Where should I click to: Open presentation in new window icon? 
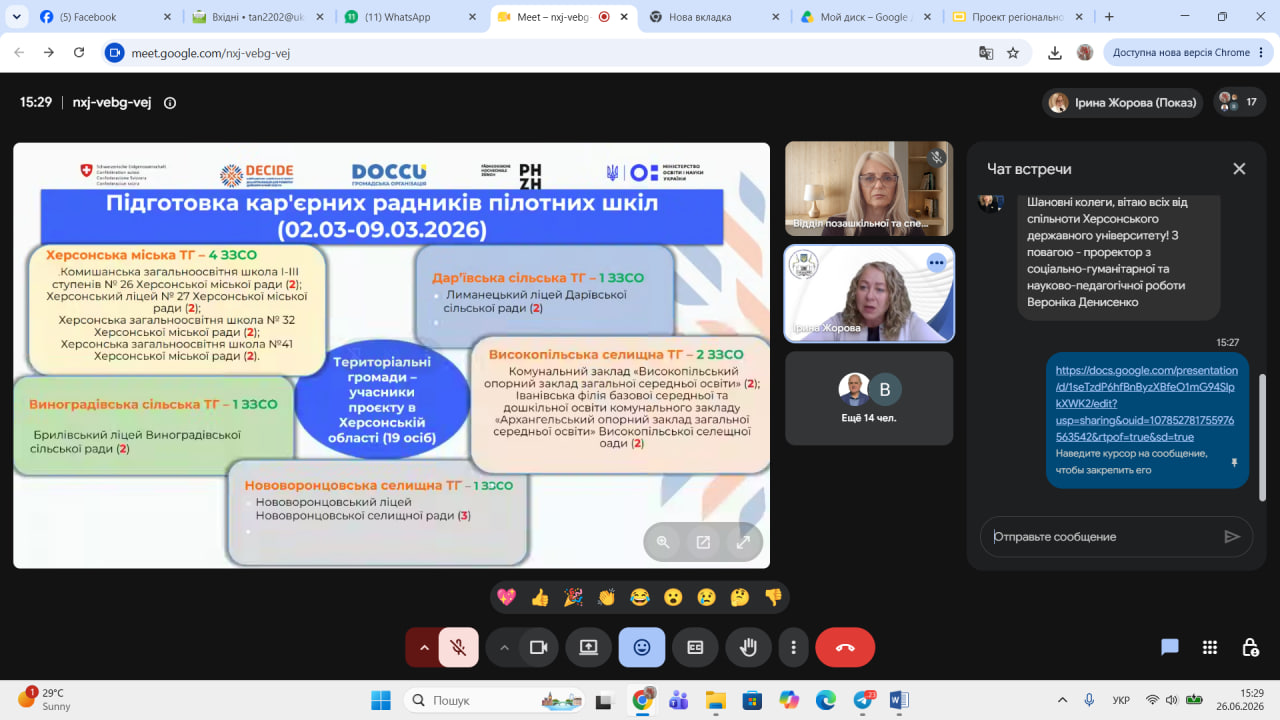click(x=703, y=542)
